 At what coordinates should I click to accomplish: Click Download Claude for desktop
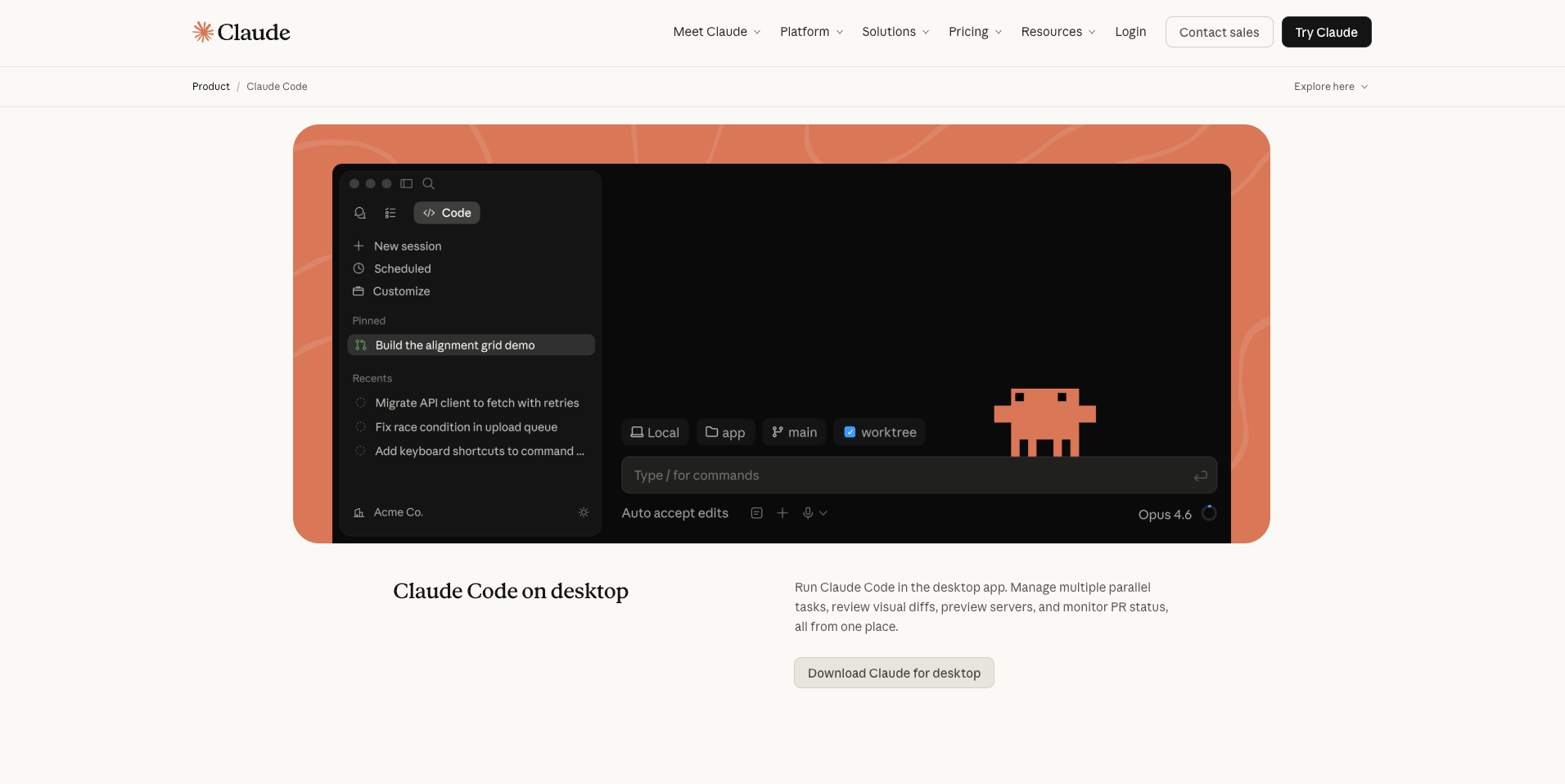[x=894, y=673]
